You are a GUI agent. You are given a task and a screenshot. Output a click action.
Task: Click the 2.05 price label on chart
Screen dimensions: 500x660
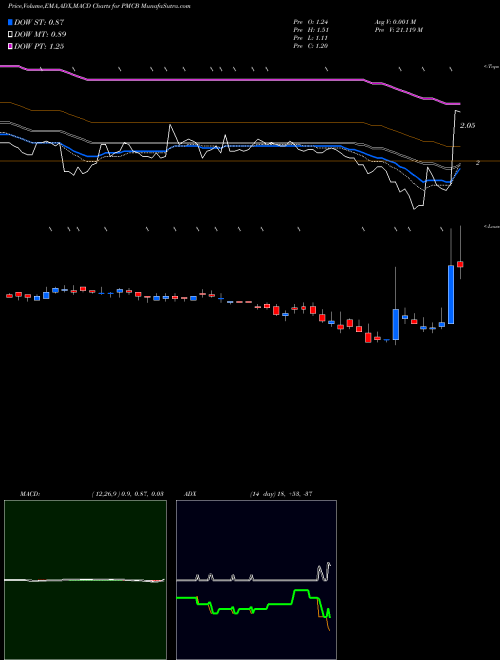(x=468, y=125)
